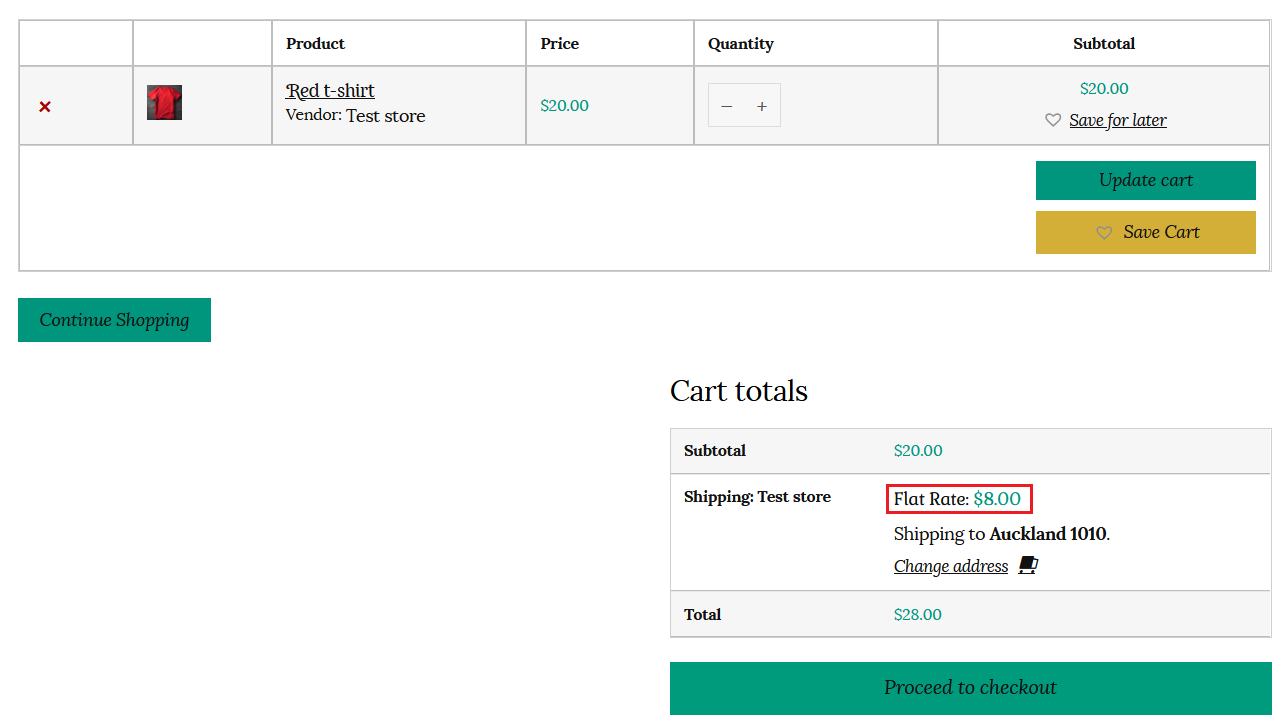Click the quantity field between minus and plus
This screenshot has width=1287, height=728.
[744, 106]
